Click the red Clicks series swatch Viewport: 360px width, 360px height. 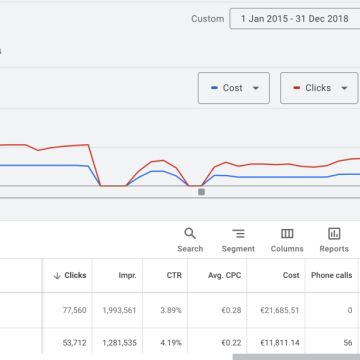(x=296, y=88)
